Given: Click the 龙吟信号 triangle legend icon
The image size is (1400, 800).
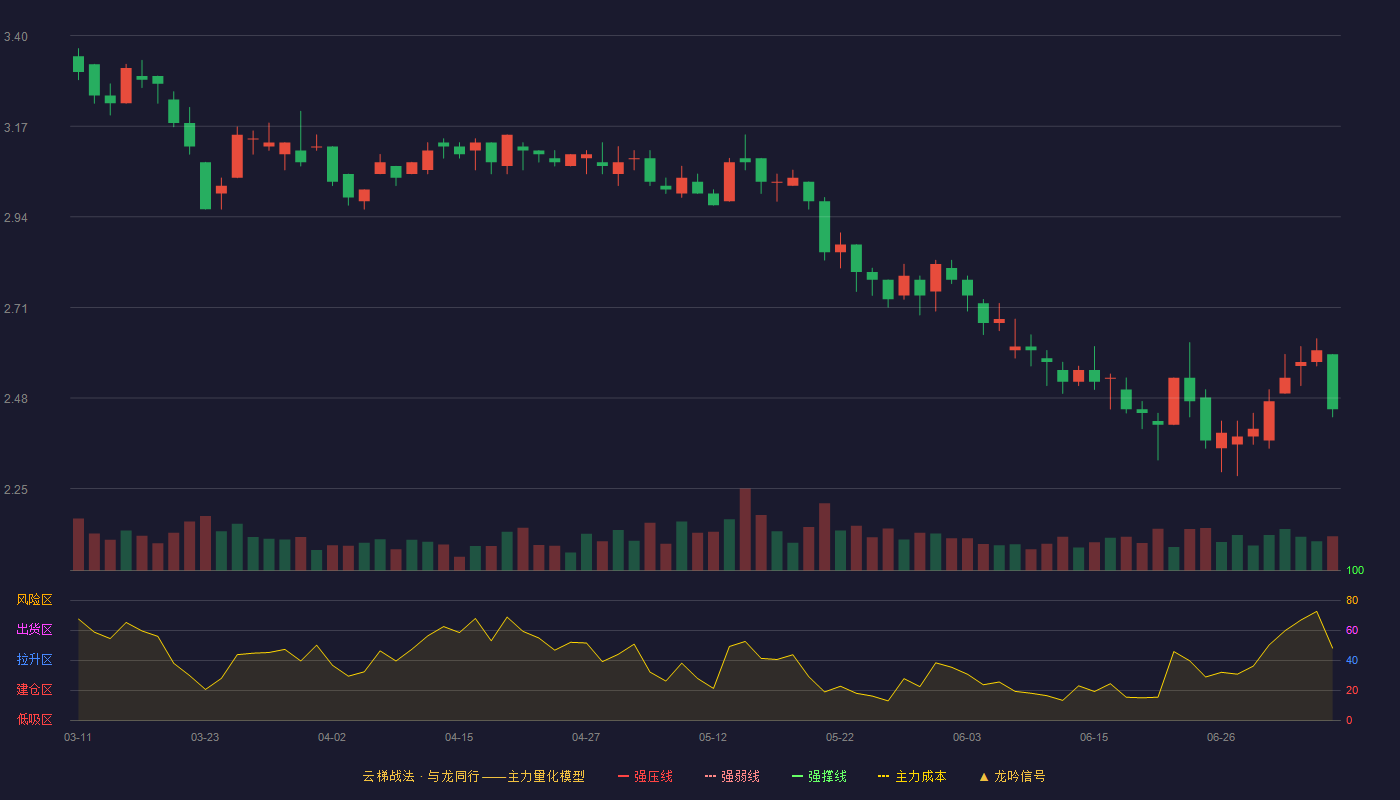Looking at the screenshot, I should coord(984,776).
